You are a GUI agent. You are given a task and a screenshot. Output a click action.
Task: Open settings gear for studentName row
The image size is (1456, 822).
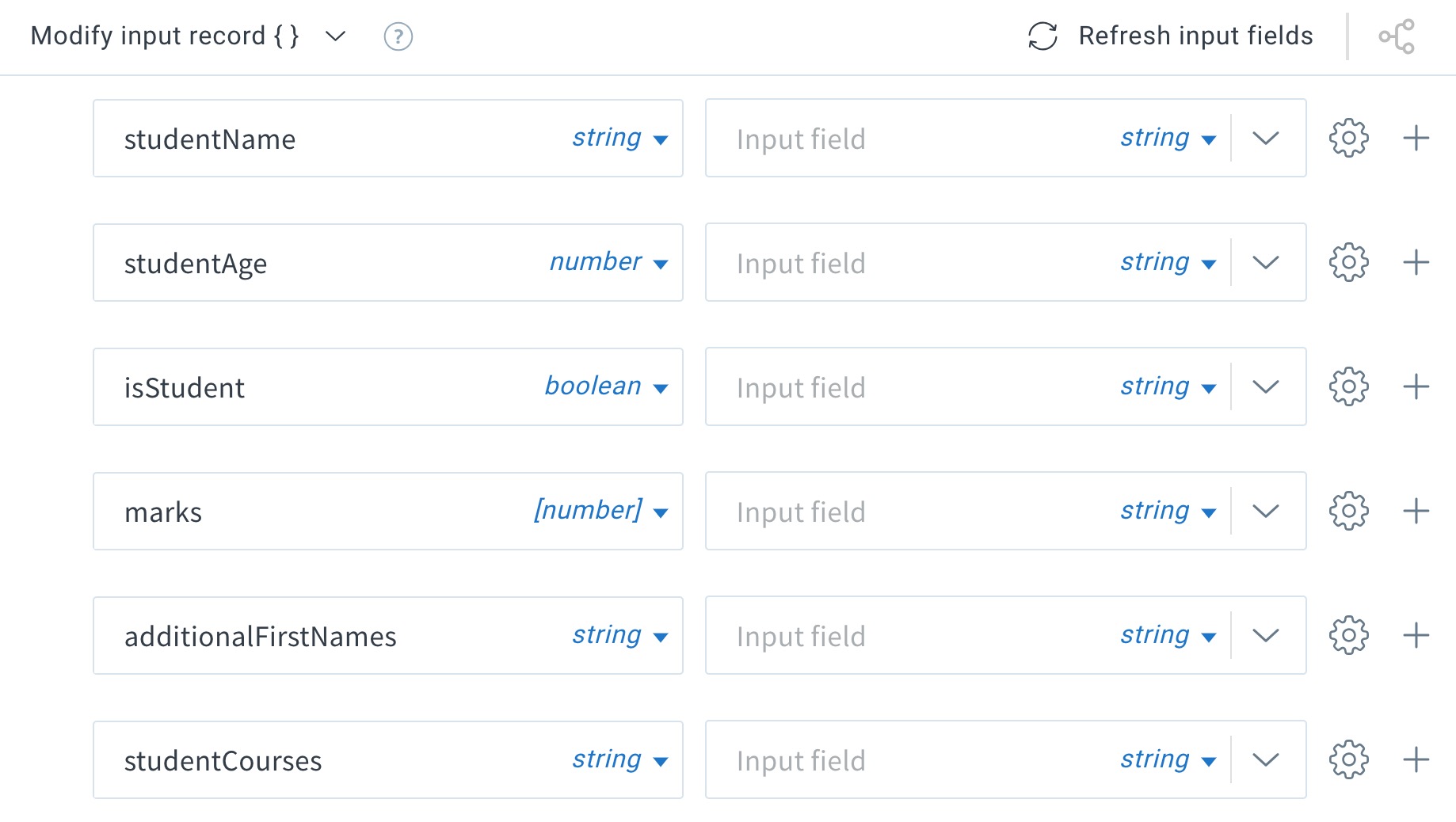pos(1348,139)
